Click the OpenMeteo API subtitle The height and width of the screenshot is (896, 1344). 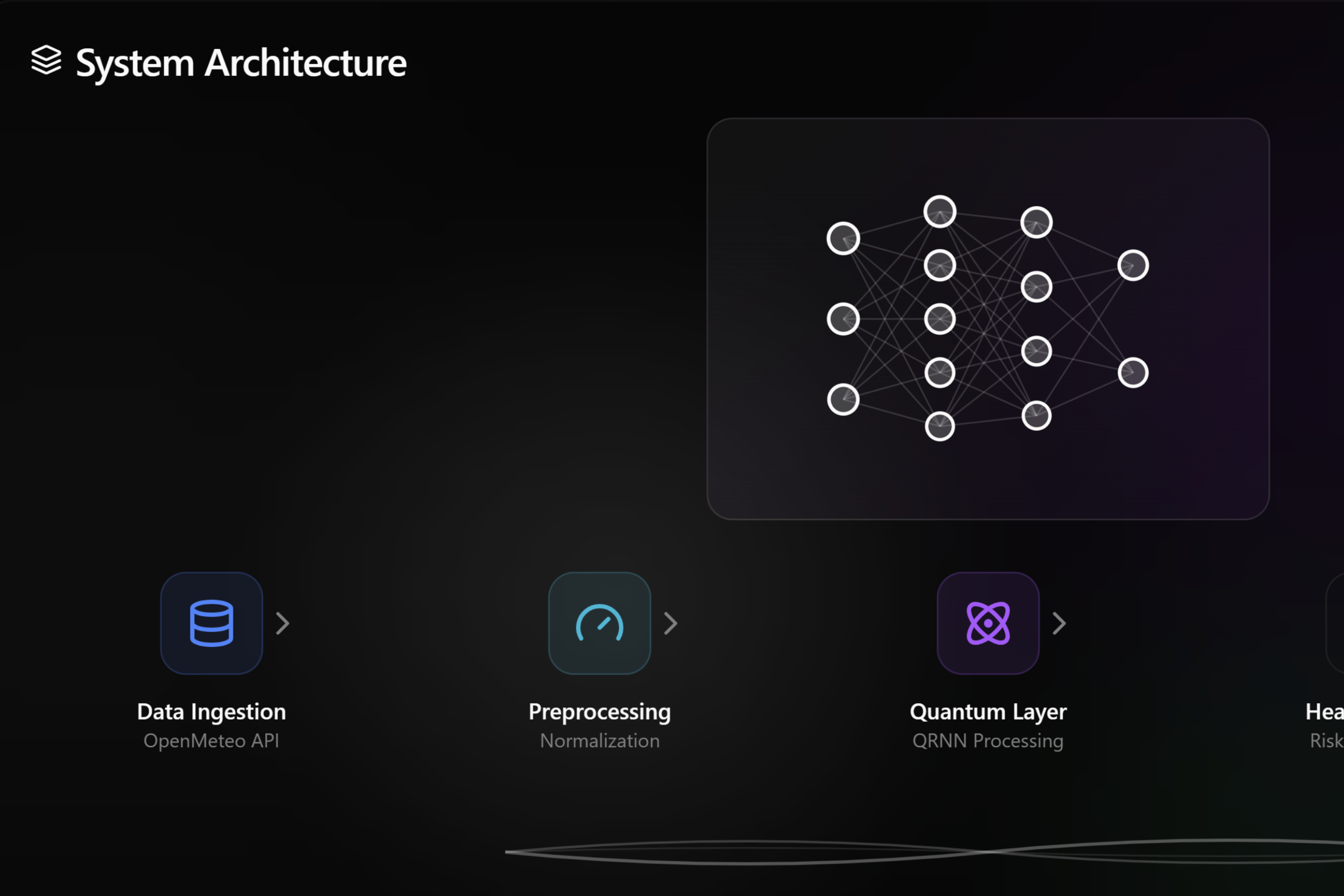click(211, 740)
